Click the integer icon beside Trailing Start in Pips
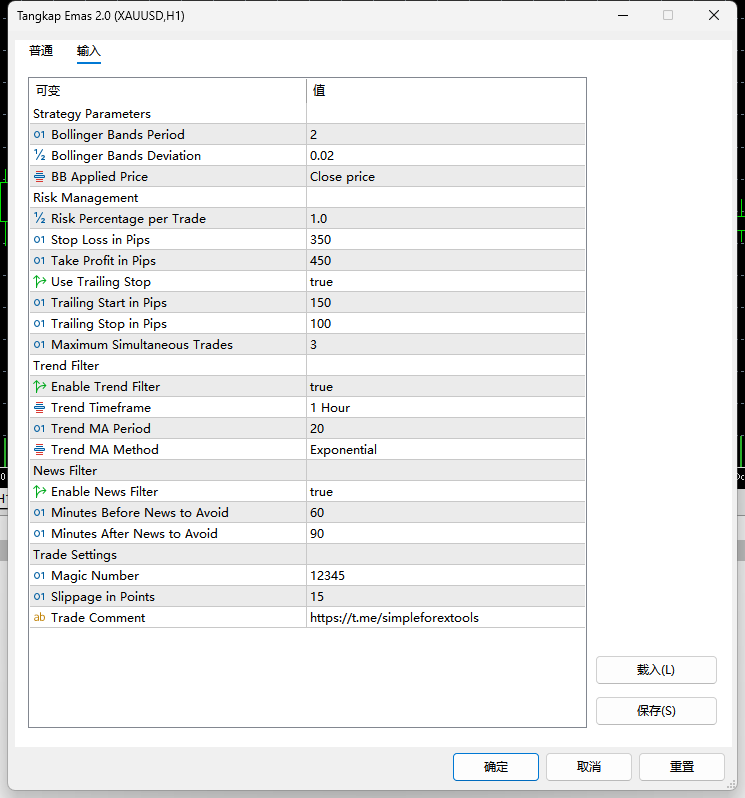Screen dimensions: 745x798 tap(39, 303)
